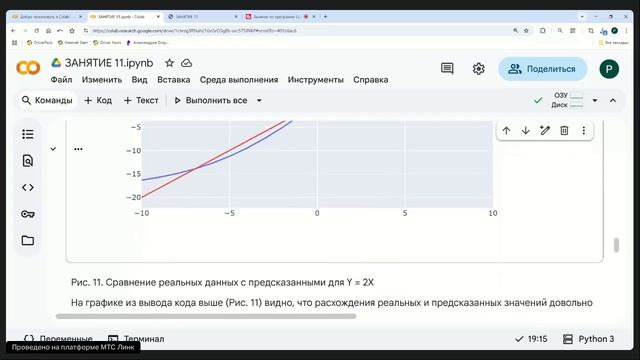
Task: Open Chrome three-dot menu
Action: pyautogui.click(x=627, y=31)
